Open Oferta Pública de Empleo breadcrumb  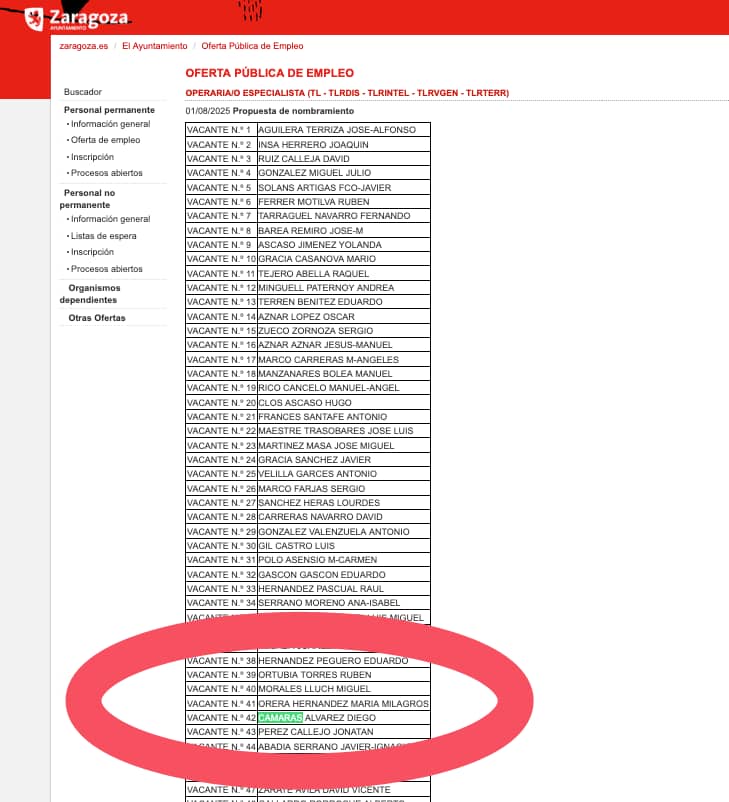(252, 46)
